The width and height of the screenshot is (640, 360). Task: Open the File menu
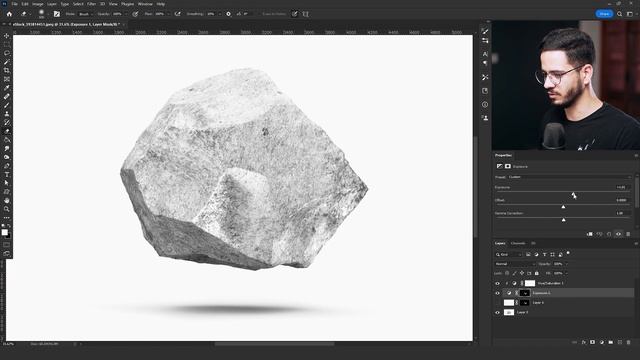coord(14,4)
